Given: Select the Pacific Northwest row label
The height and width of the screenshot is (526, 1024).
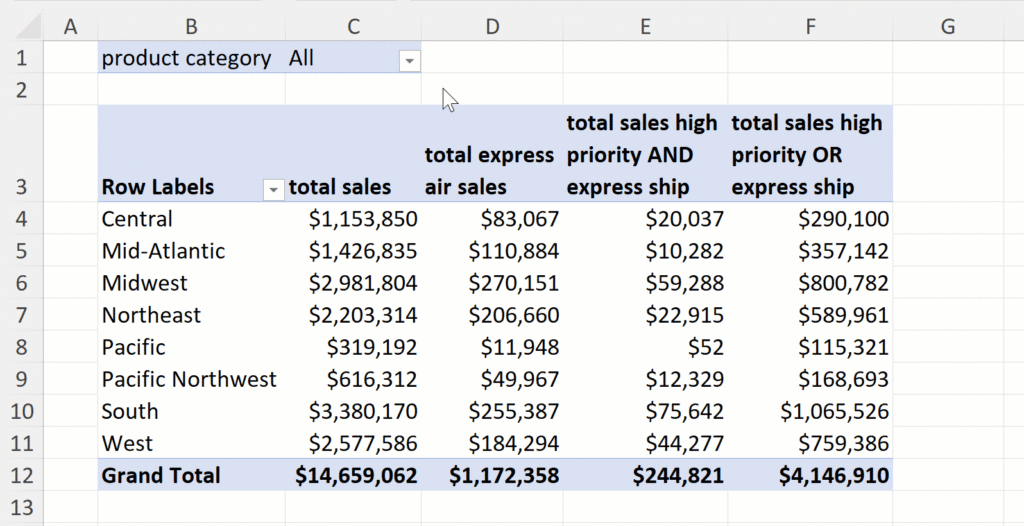Looking at the screenshot, I should (189, 379).
